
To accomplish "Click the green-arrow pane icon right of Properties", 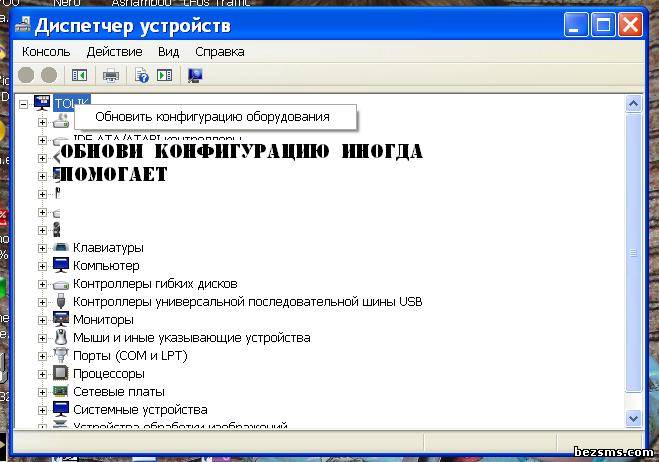I will tap(165, 75).
